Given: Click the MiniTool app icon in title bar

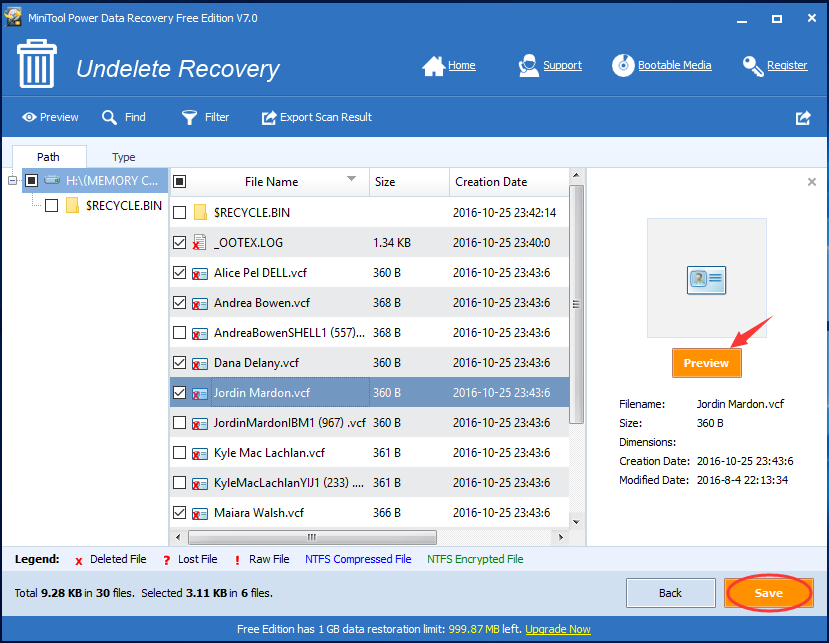Looking at the screenshot, I should click(13, 17).
